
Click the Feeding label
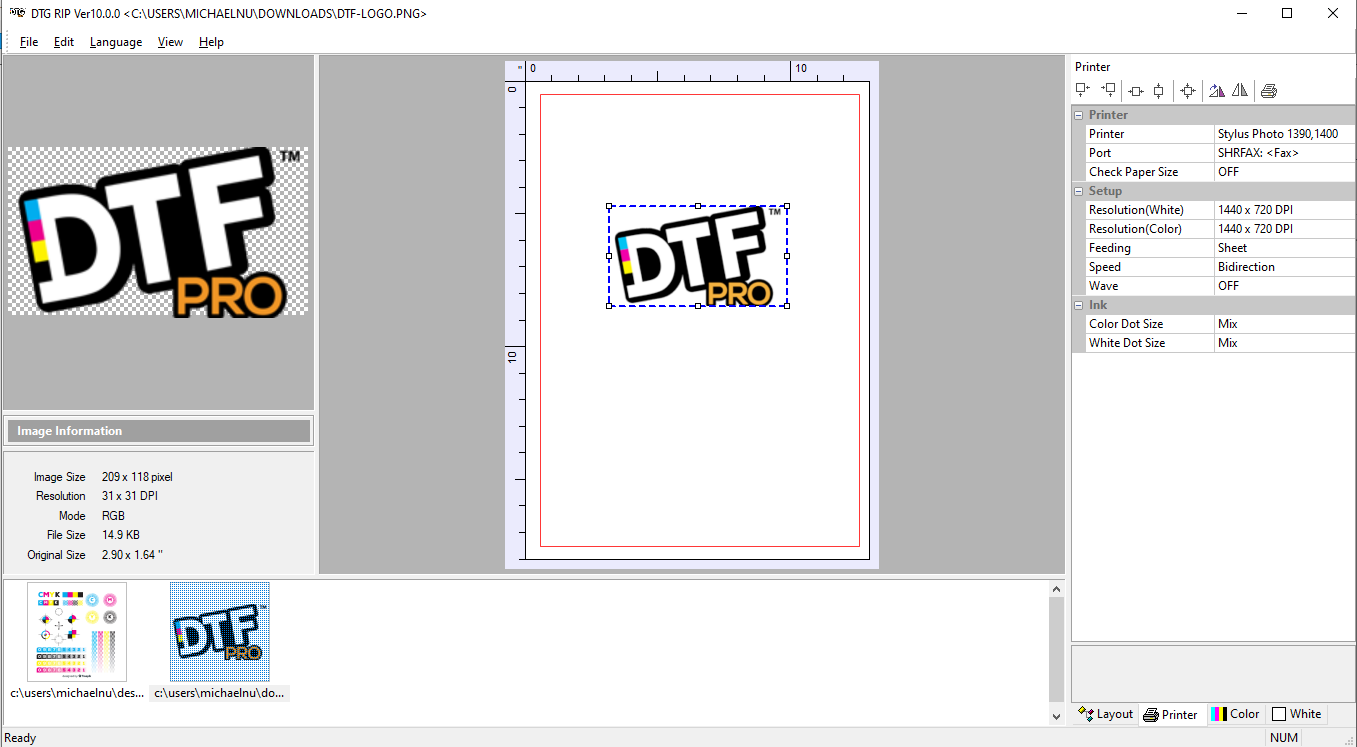[1150, 248]
